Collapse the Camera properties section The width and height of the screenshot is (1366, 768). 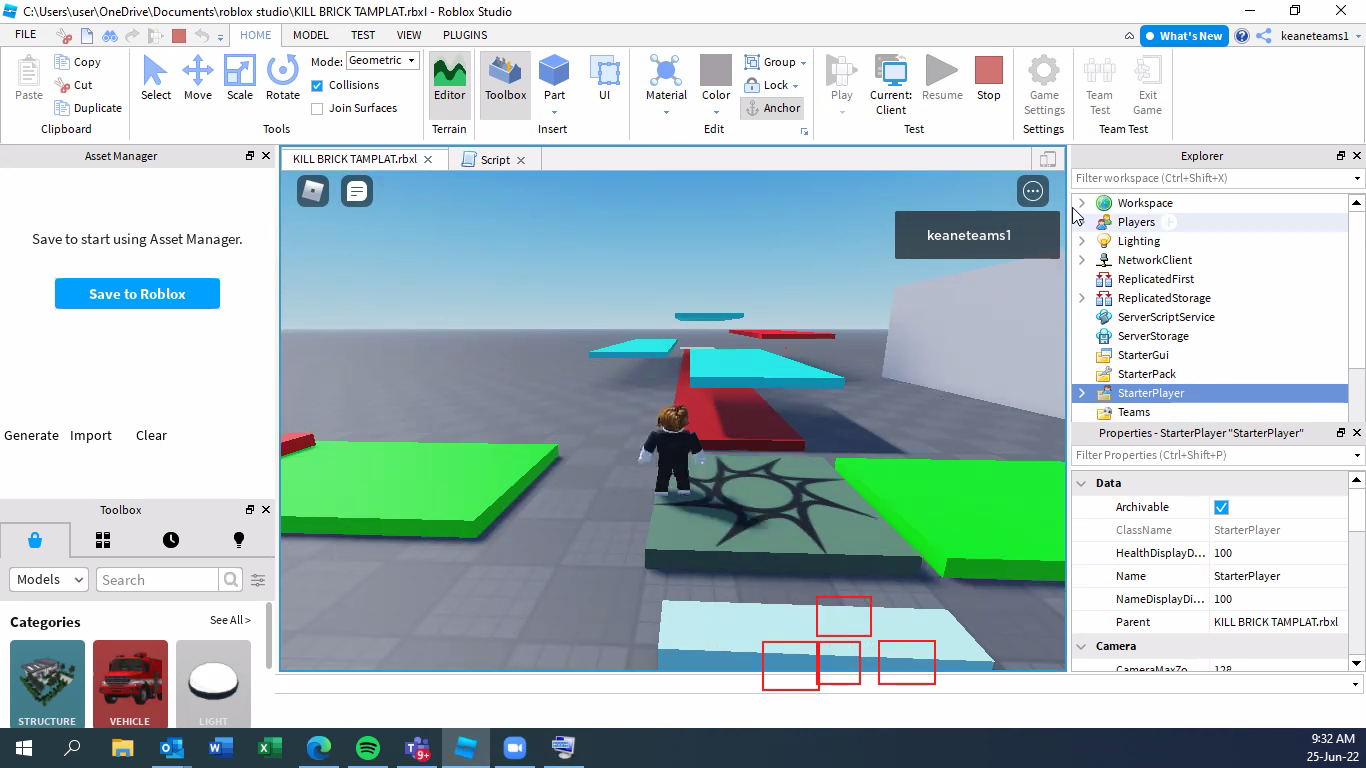(x=1081, y=646)
